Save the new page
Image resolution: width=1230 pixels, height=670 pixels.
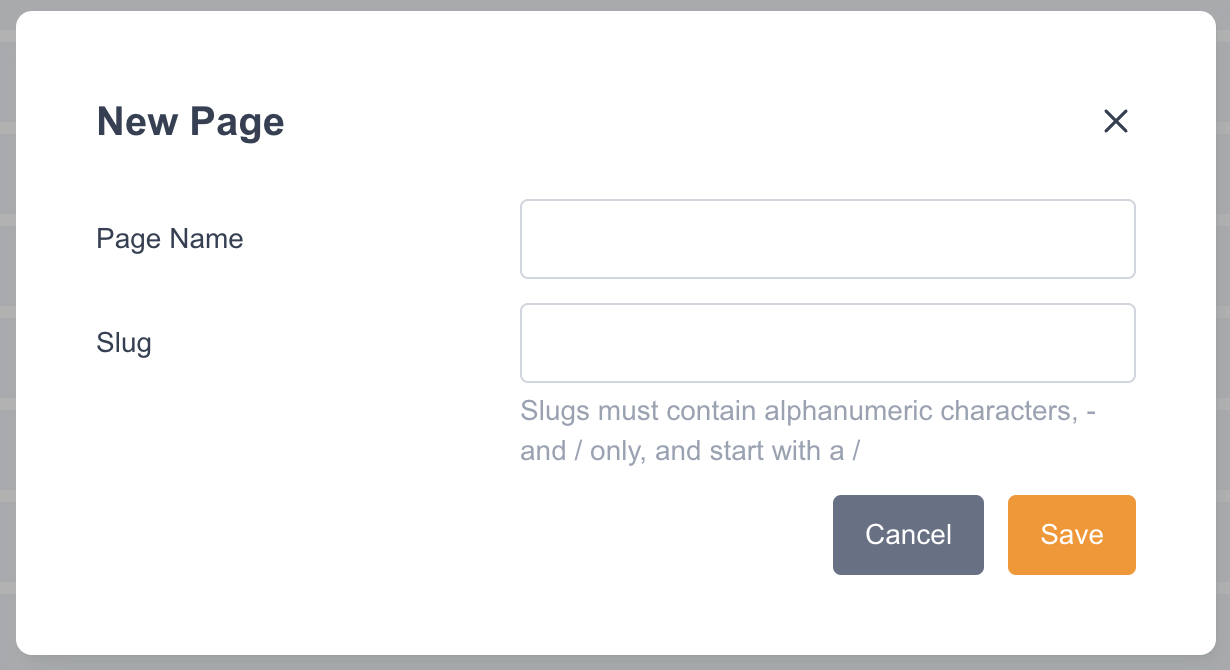pyautogui.click(x=1071, y=535)
